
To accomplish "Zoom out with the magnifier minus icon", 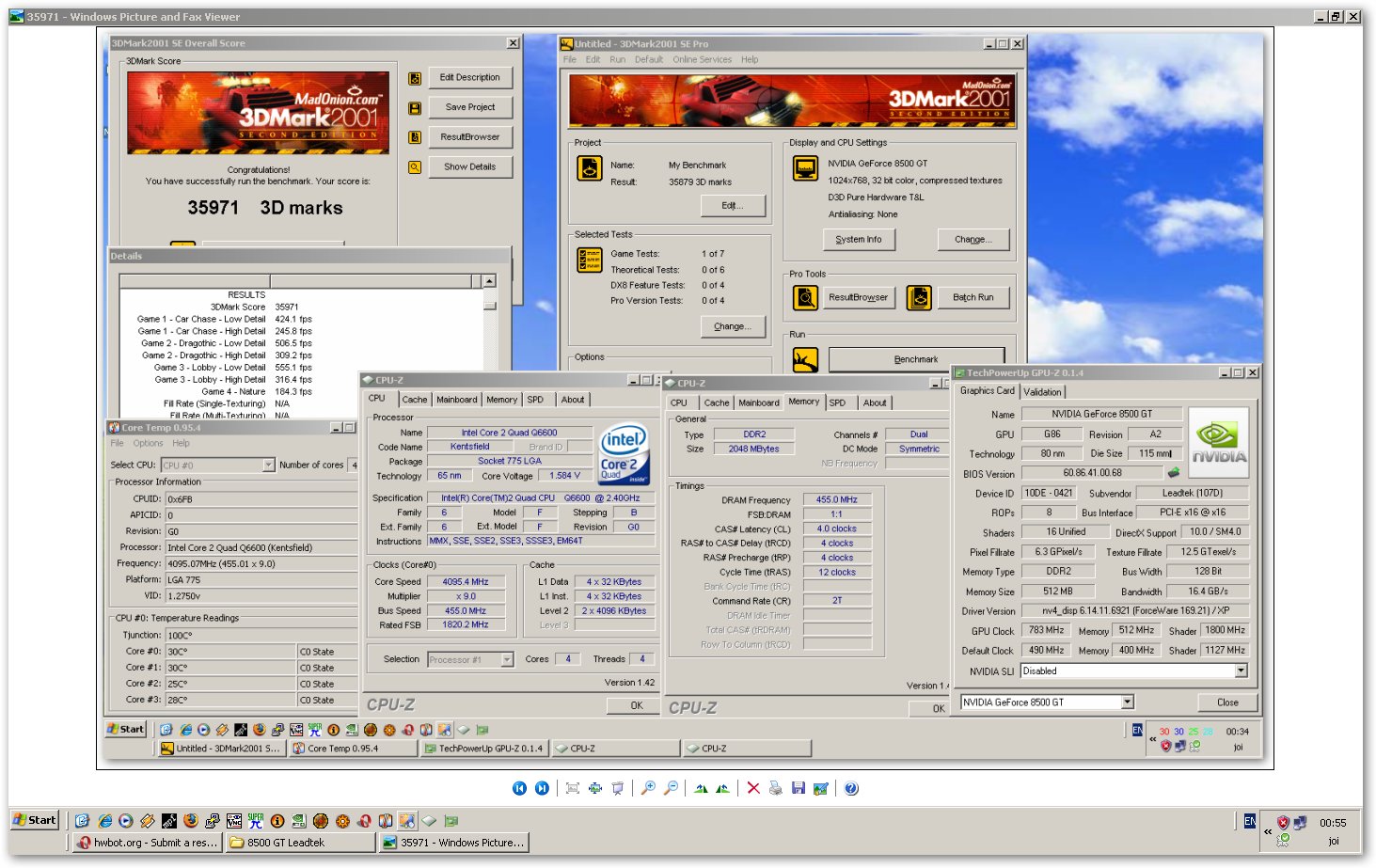I will 671,788.
